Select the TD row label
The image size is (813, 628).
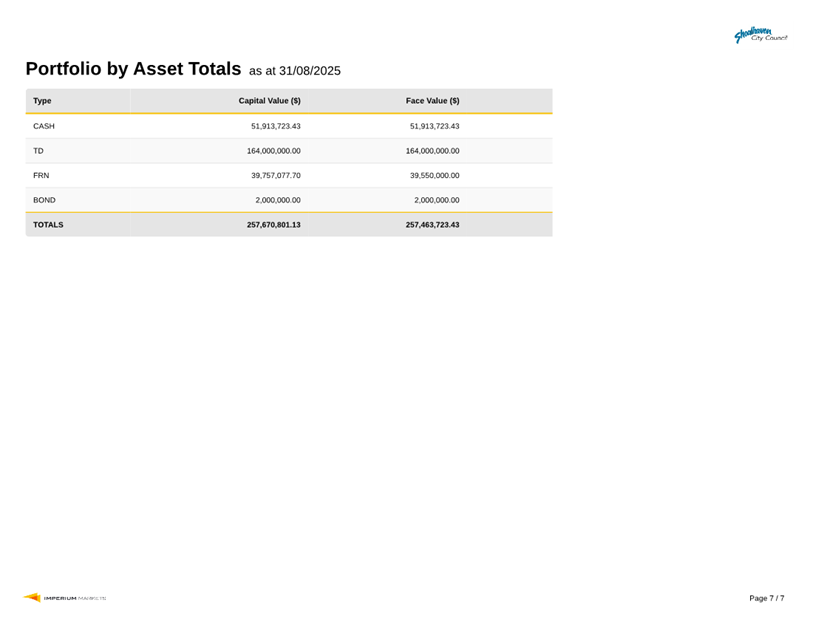[x=39, y=151]
